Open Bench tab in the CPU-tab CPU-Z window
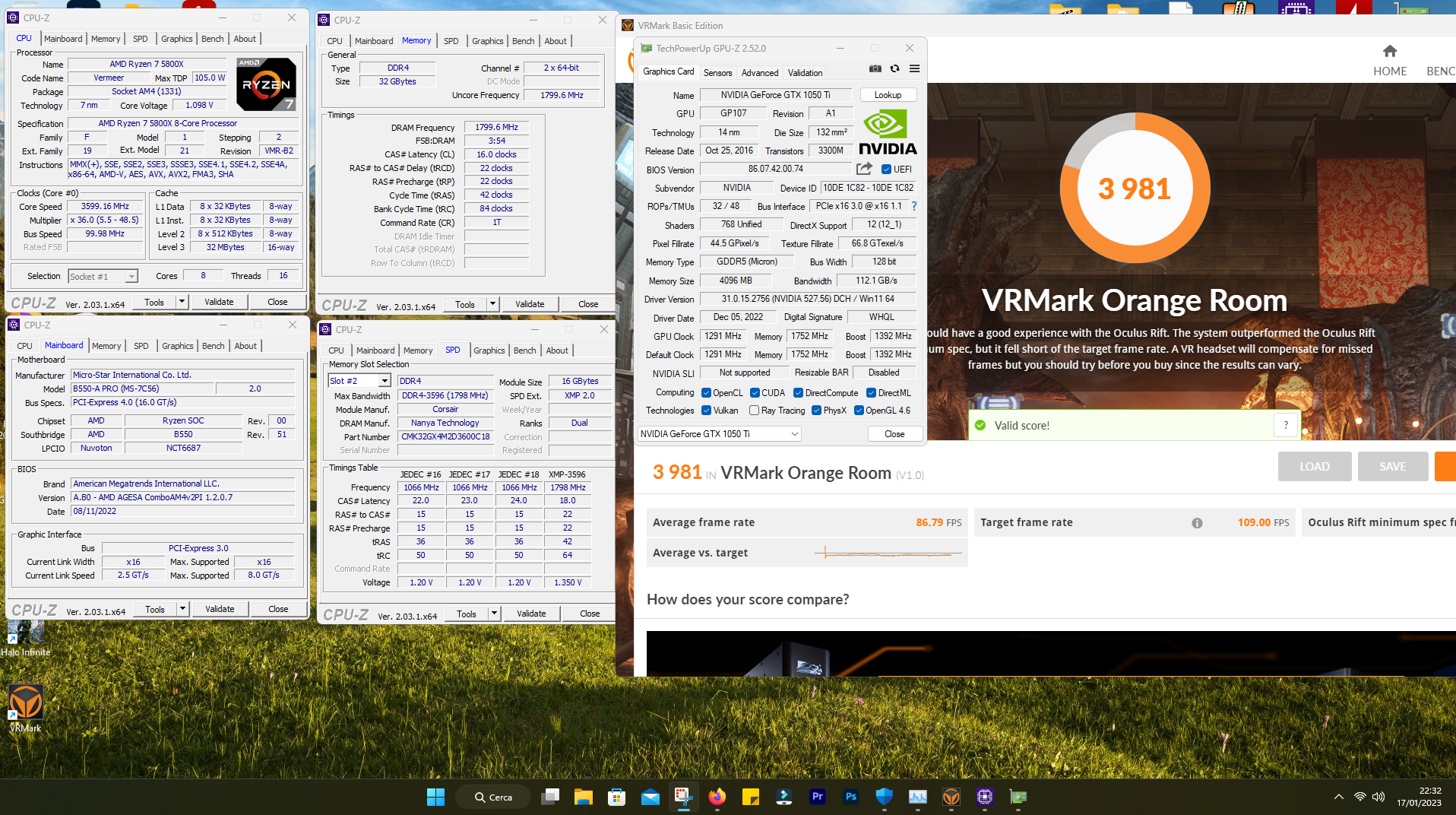Image resolution: width=1456 pixels, height=815 pixels. 212,39
